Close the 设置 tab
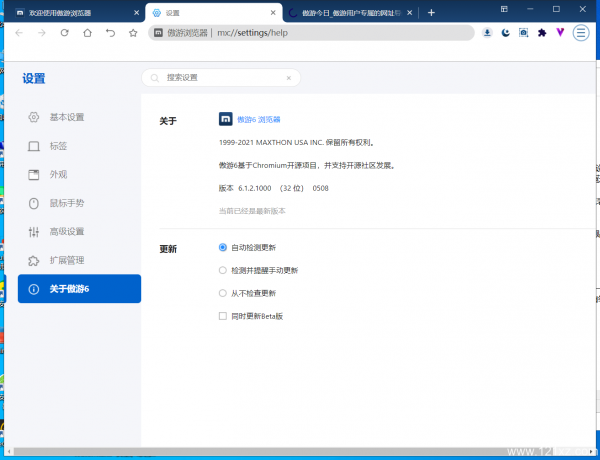This screenshot has height=460, width=600. 273,13
